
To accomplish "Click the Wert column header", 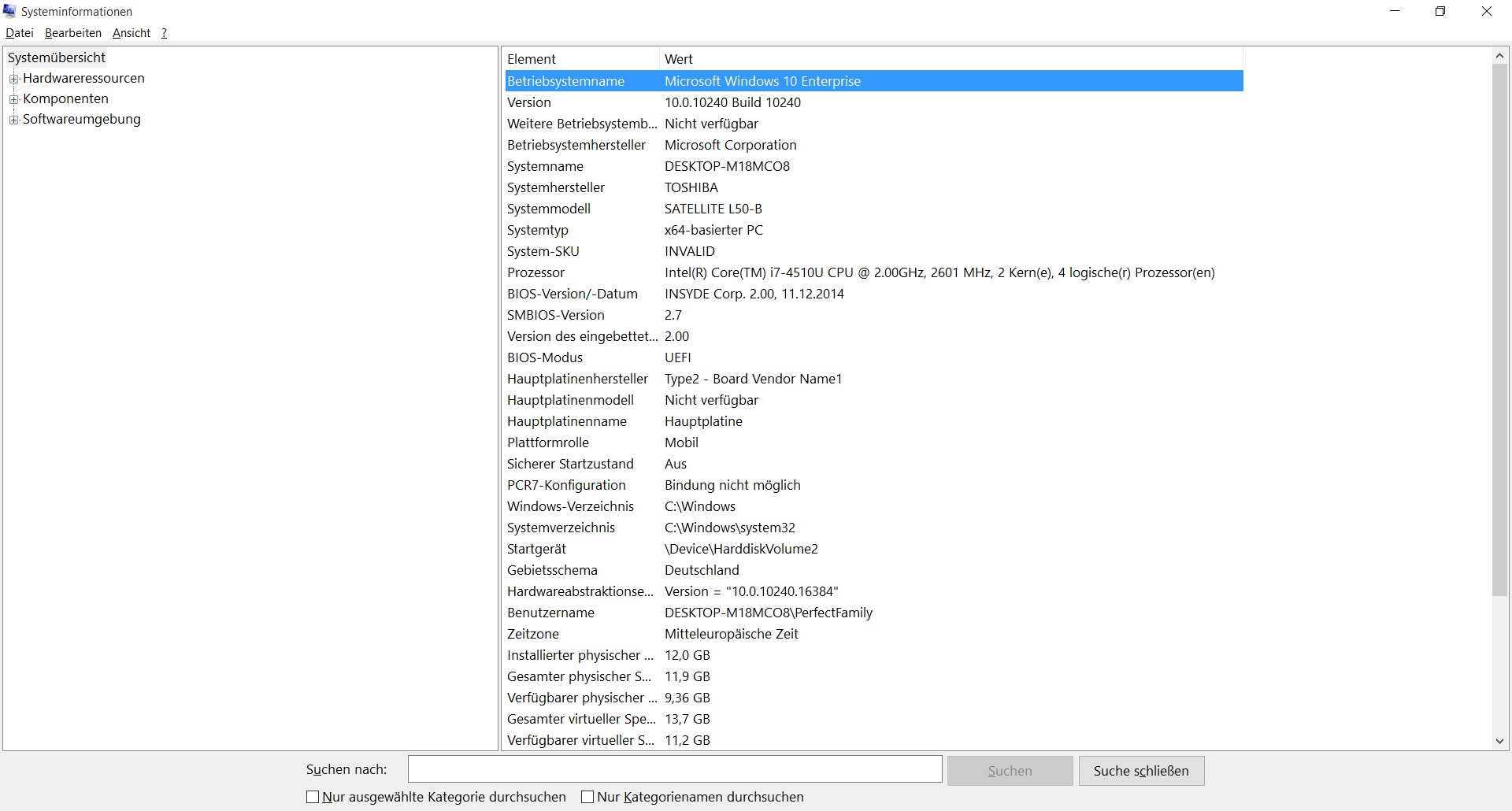I will pos(951,59).
